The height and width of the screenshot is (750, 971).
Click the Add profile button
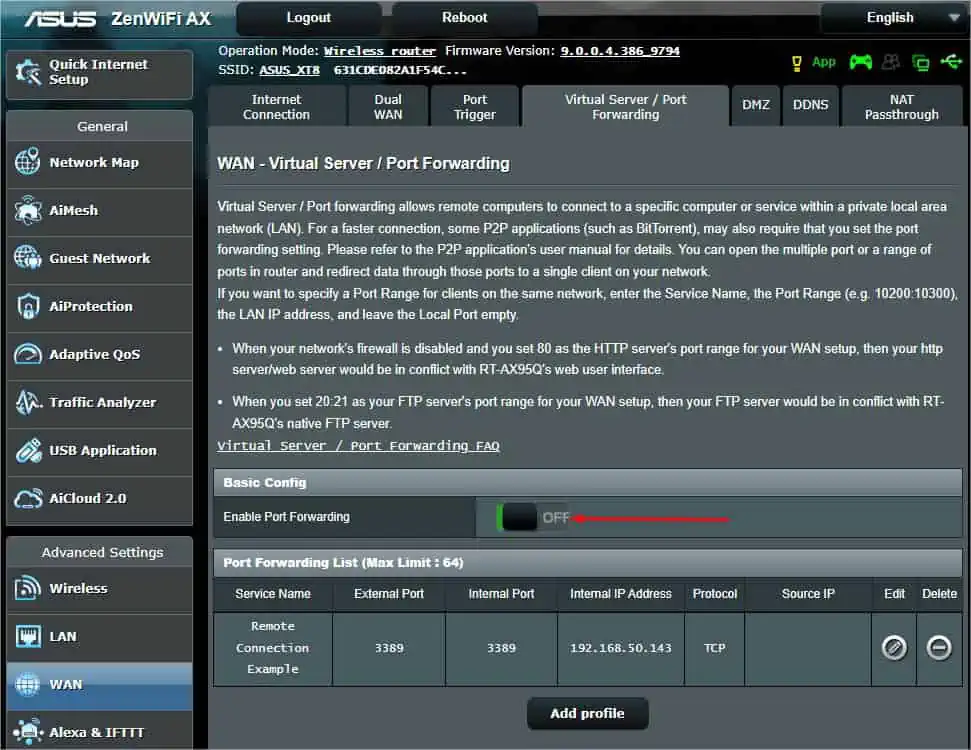click(587, 713)
